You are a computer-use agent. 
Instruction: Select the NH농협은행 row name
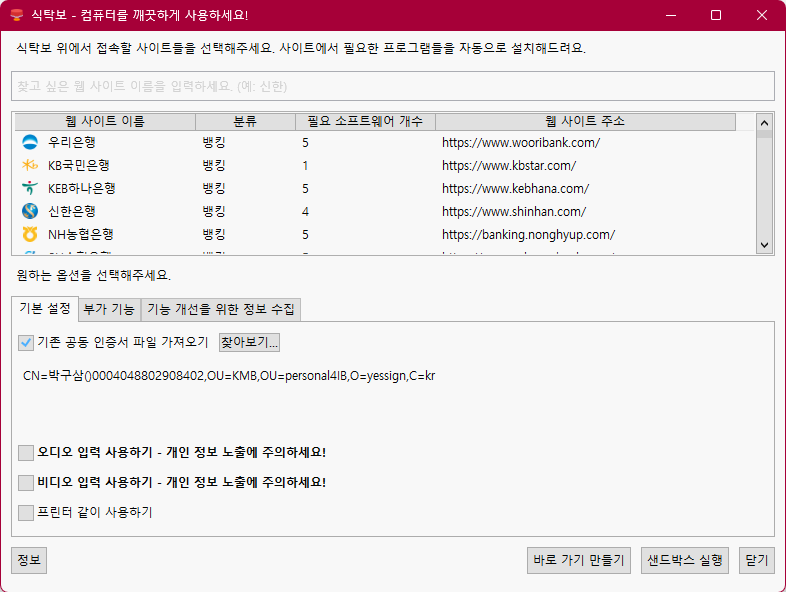81,235
